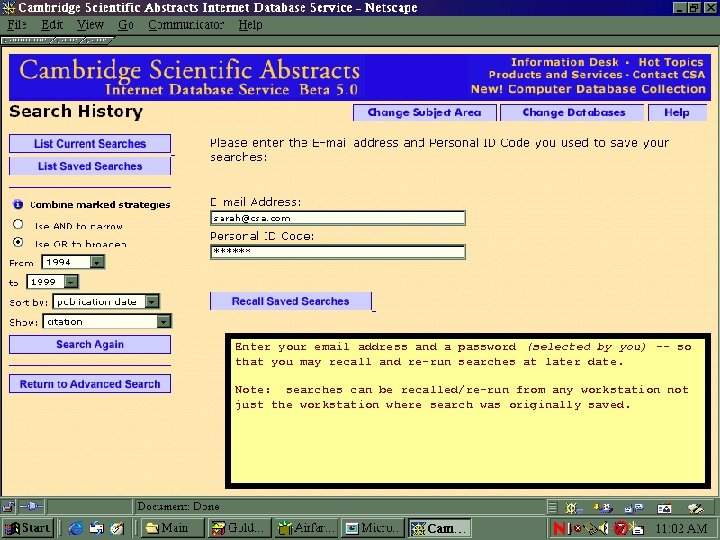Click the Cam... Netscape taskbar button
This screenshot has width=720, height=540.
[440, 528]
